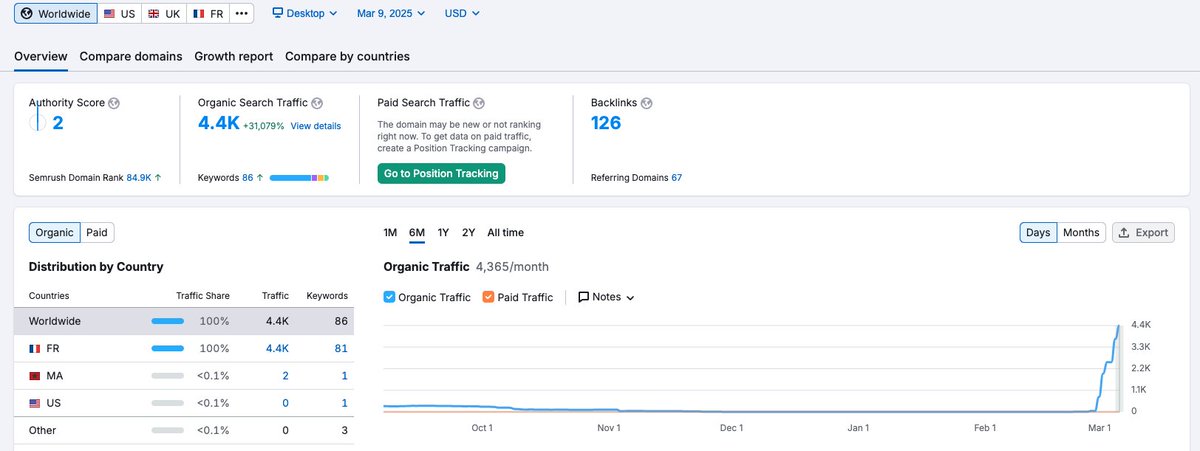The width and height of the screenshot is (1200, 451).
Task: Switch to Compare domains tab
Action: coord(131,56)
